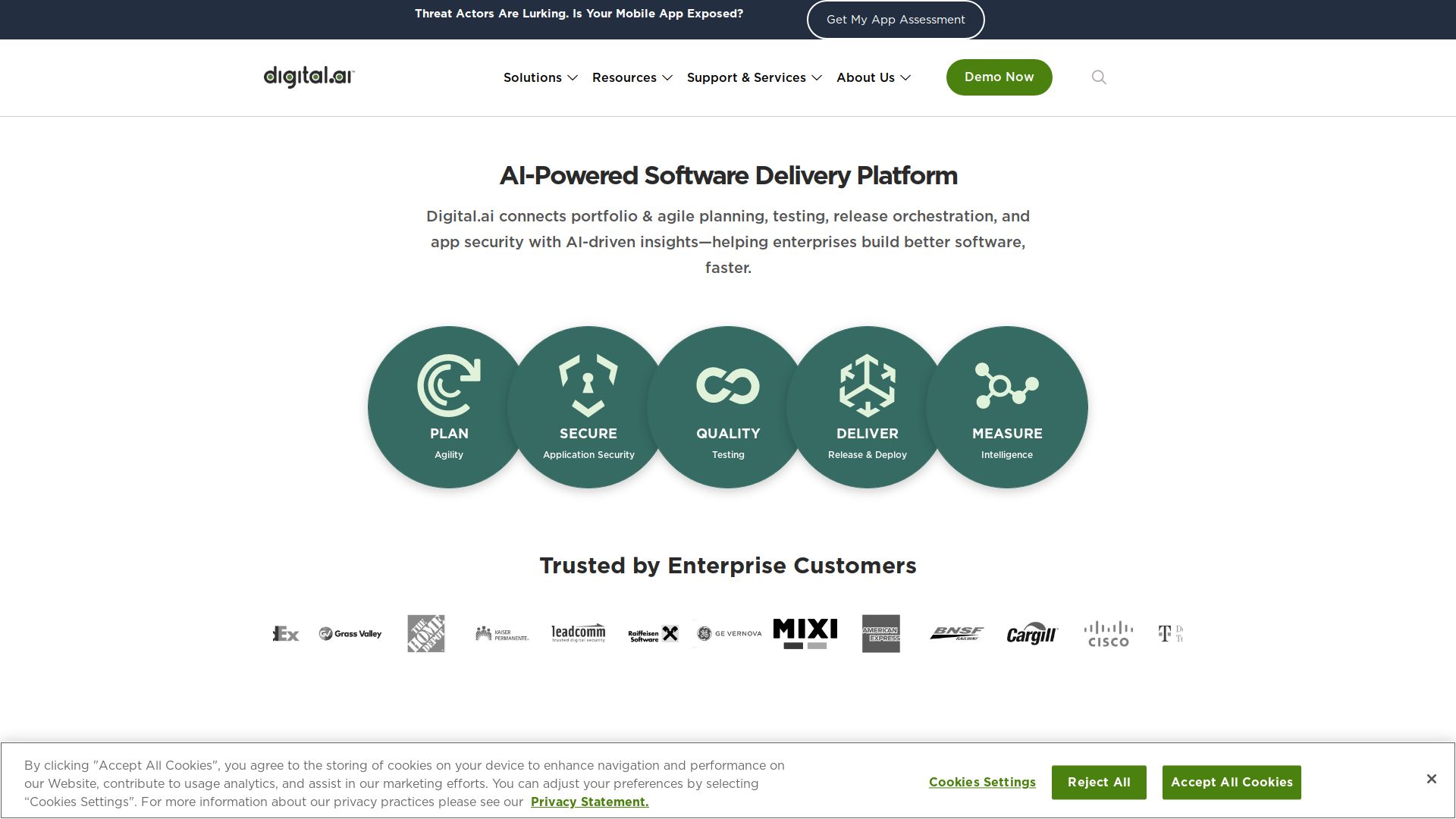Viewport: 1456px width, 819px height.
Task: Select the Plan Agility circle icon
Action: (x=449, y=385)
